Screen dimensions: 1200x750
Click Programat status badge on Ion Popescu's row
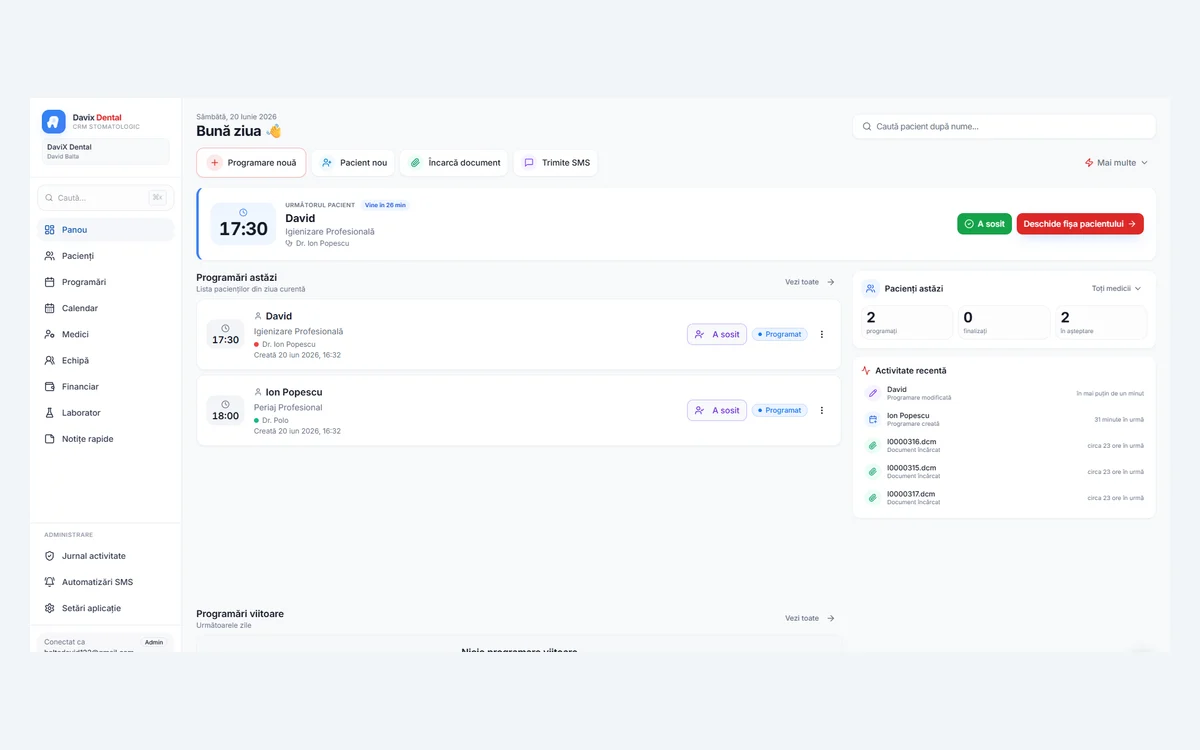[780, 410]
